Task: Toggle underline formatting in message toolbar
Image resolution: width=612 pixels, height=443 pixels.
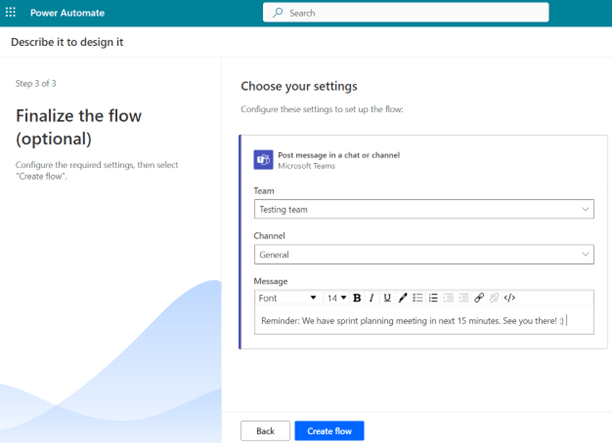Action: coord(387,298)
